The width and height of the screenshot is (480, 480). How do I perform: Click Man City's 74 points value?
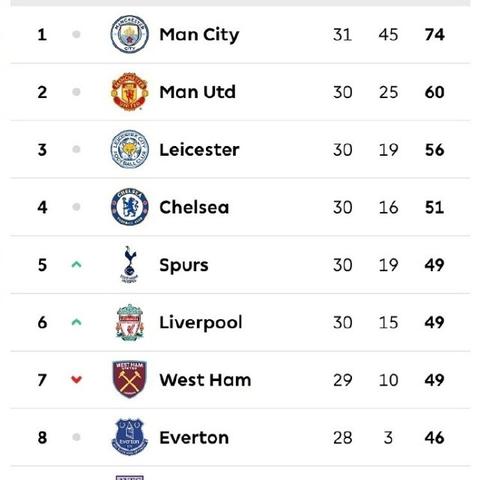(x=434, y=35)
